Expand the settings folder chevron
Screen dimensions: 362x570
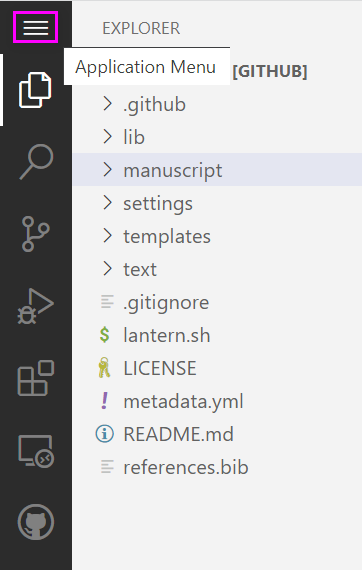[x=107, y=203]
